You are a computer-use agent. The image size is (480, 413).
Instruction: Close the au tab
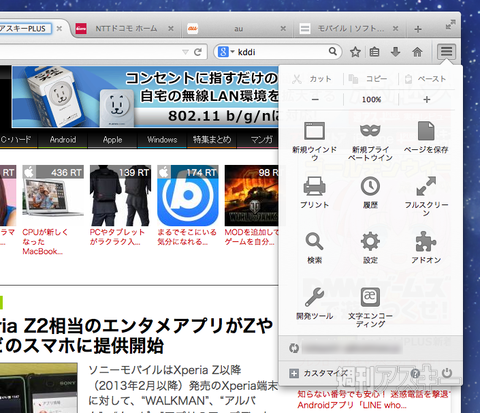(283, 29)
